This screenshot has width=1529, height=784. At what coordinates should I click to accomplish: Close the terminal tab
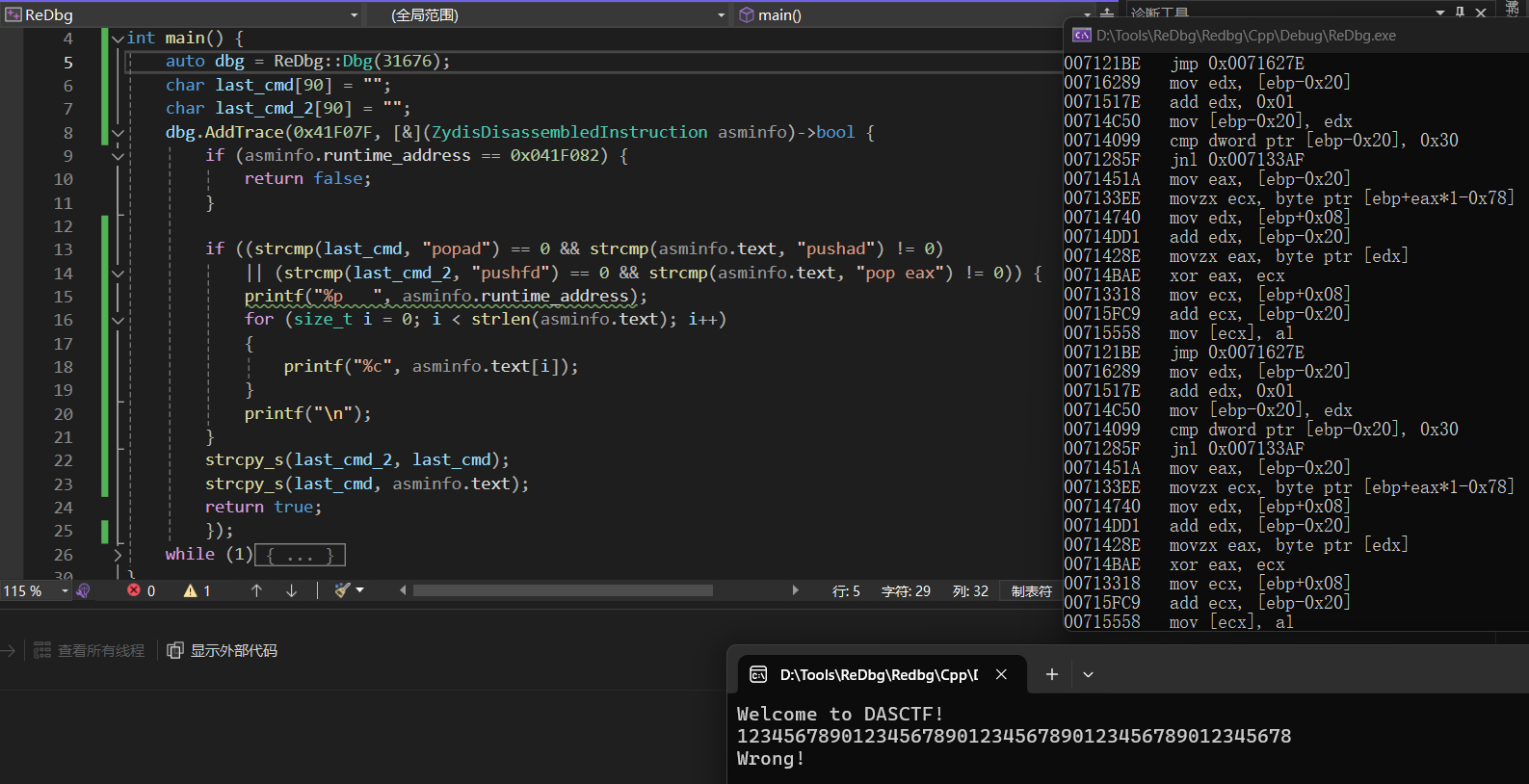pyautogui.click(x=1001, y=674)
